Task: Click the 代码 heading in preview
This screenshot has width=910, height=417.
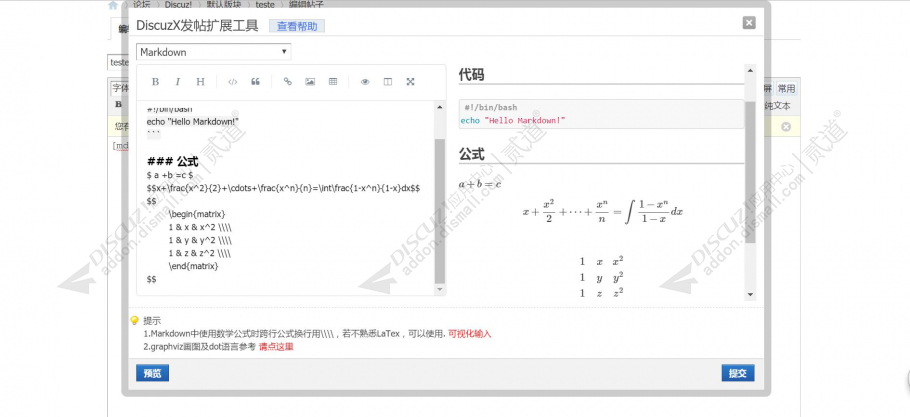Action: coord(471,74)
